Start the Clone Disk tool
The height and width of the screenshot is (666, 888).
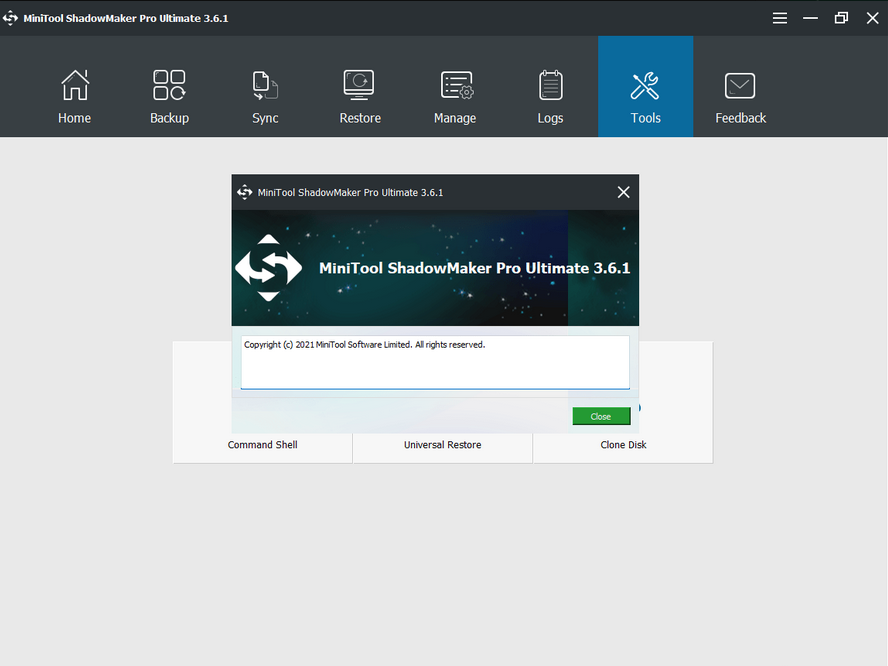(623, 445)
